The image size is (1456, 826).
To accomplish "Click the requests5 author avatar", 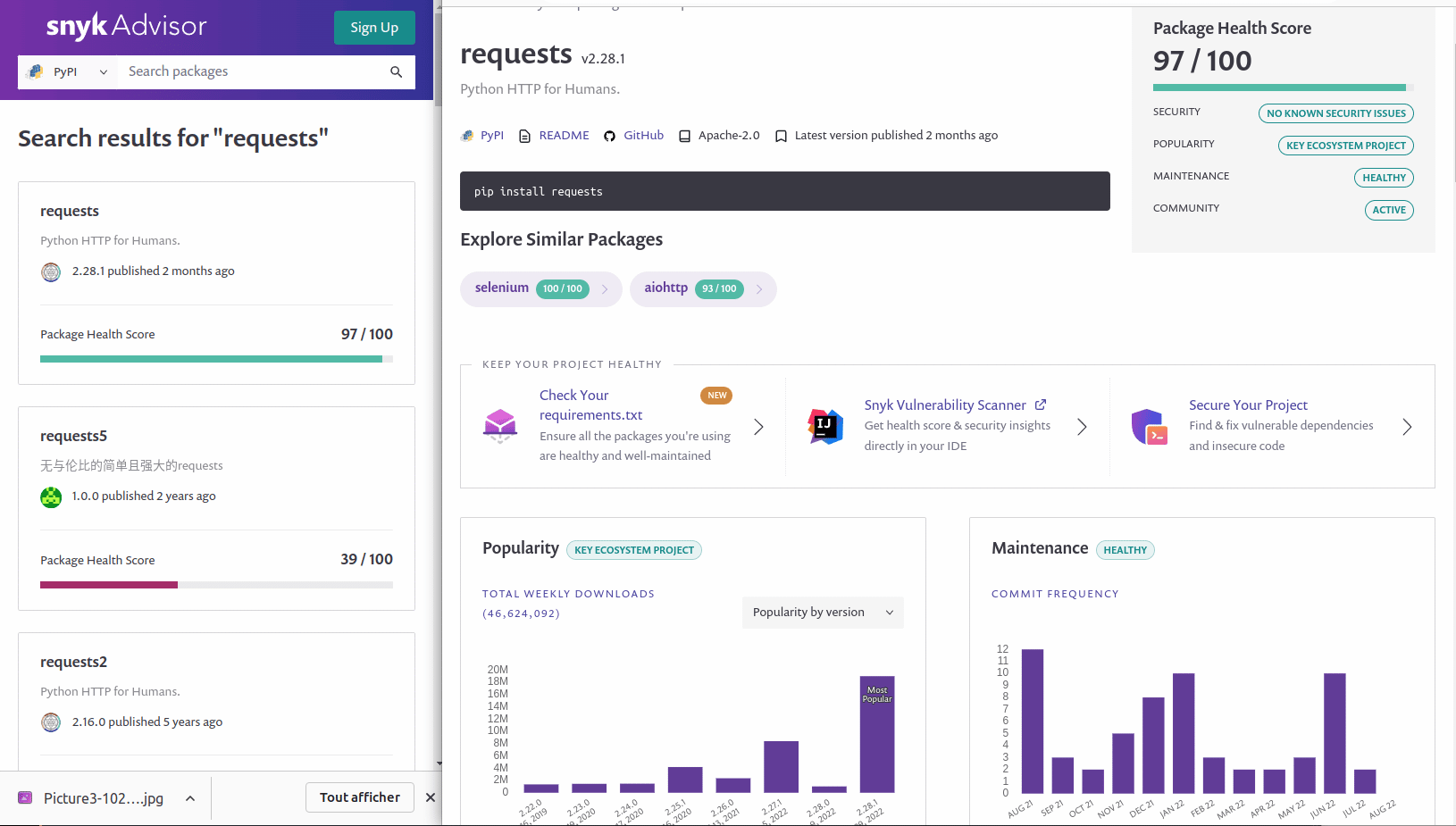I will pos(51,496).
